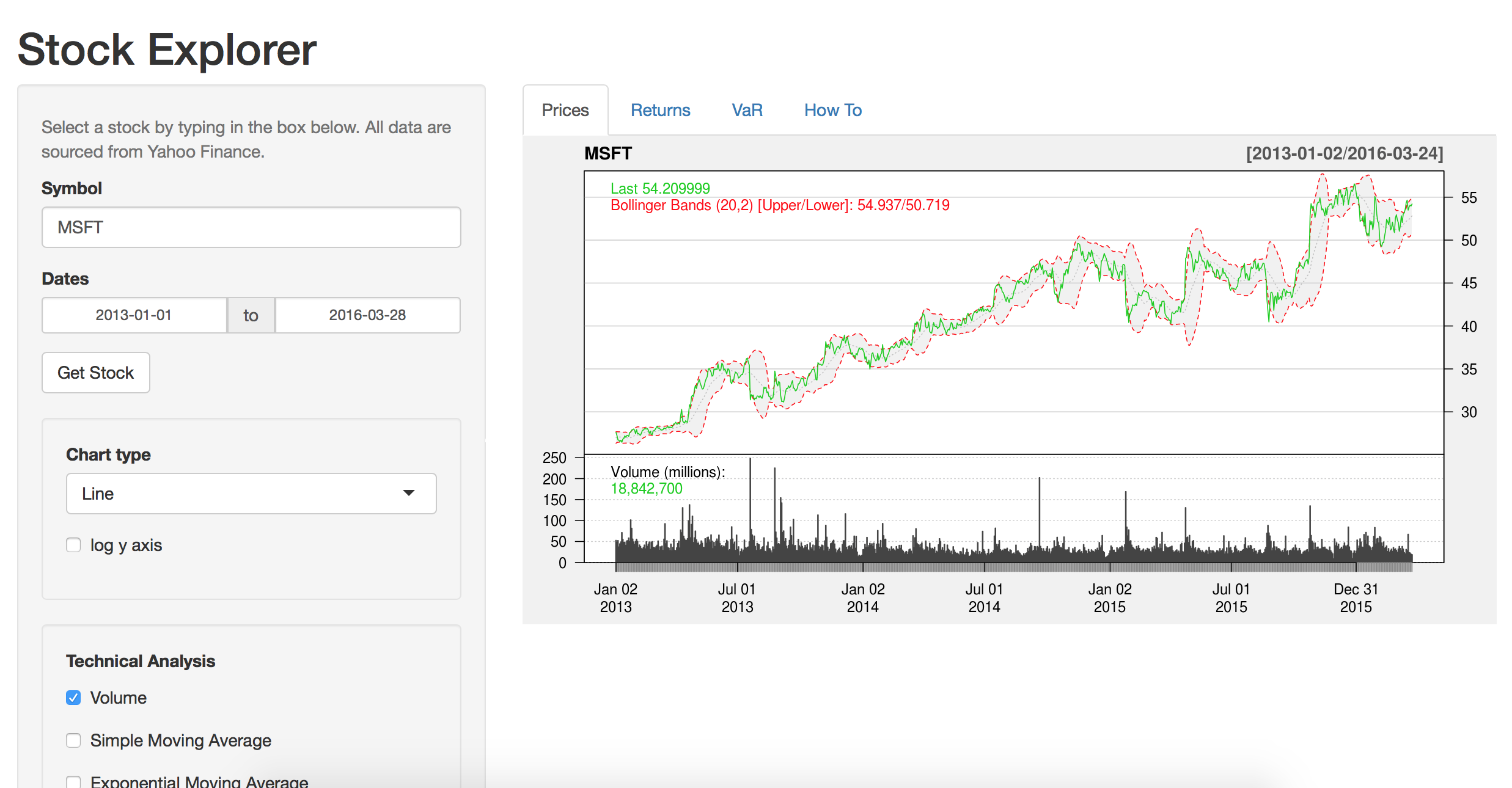Screen dimensions: 1512x788
Task: Click the chart date range label
Action: (x=1344, y=153)
